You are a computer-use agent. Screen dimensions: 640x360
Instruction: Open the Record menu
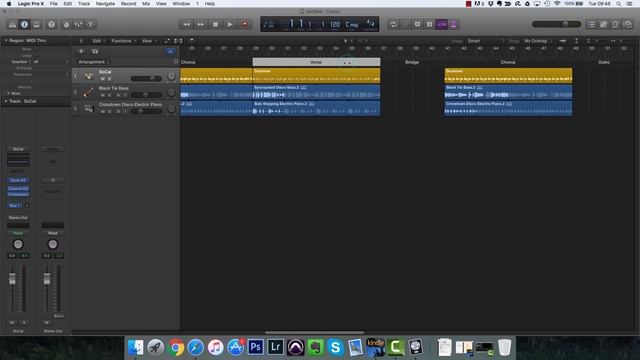(129, 4)
